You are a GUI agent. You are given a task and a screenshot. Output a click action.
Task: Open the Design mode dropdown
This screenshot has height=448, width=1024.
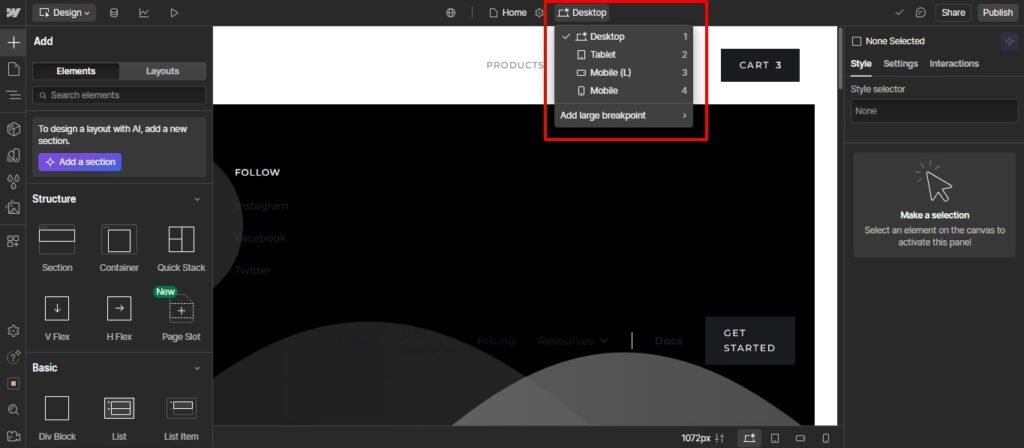pos(64,12)
